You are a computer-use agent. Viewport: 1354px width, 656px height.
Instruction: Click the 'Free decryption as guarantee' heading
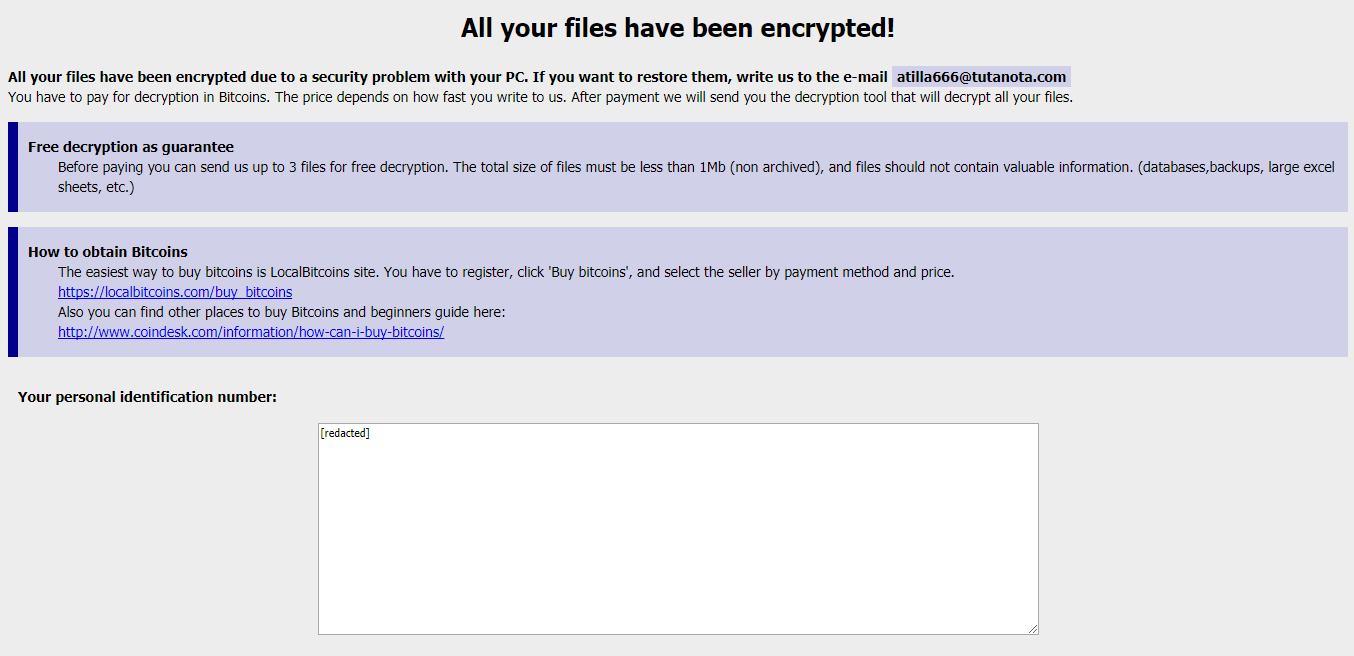coord(131,147)
